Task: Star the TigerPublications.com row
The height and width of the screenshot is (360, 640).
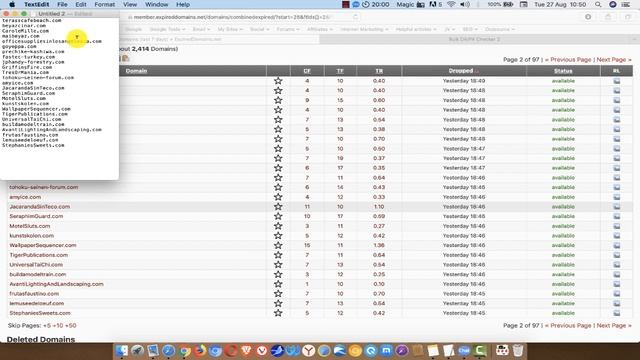Action: (278, 255)
